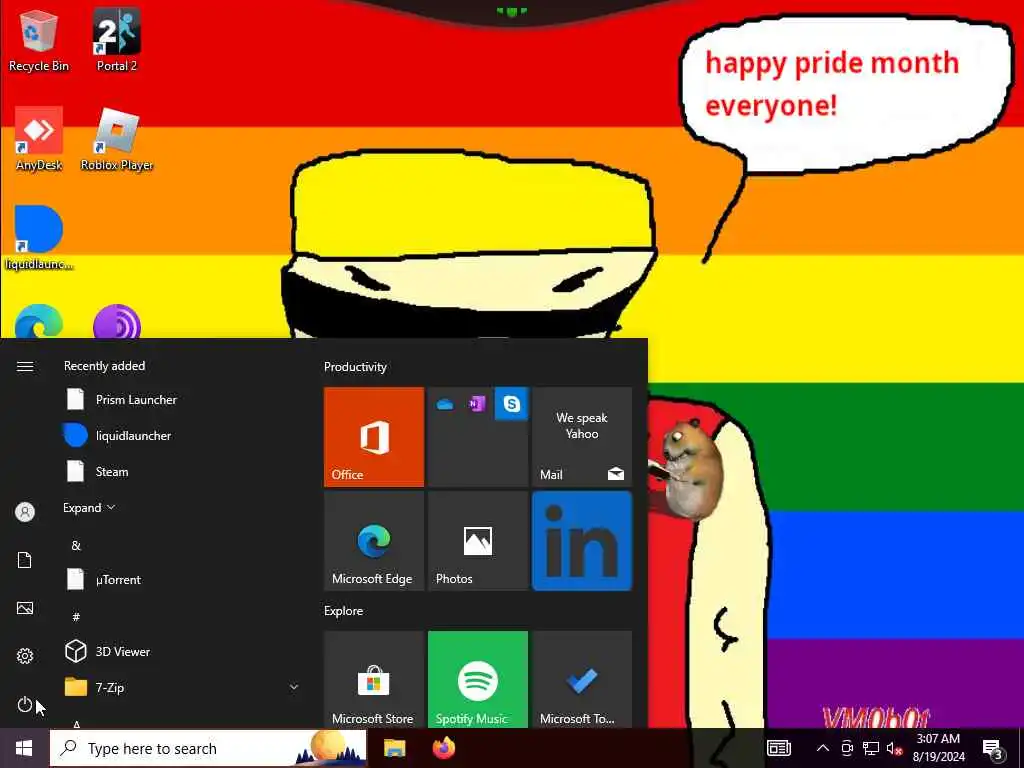
Task: Open the Mail tile
Action: coord(582,437)
